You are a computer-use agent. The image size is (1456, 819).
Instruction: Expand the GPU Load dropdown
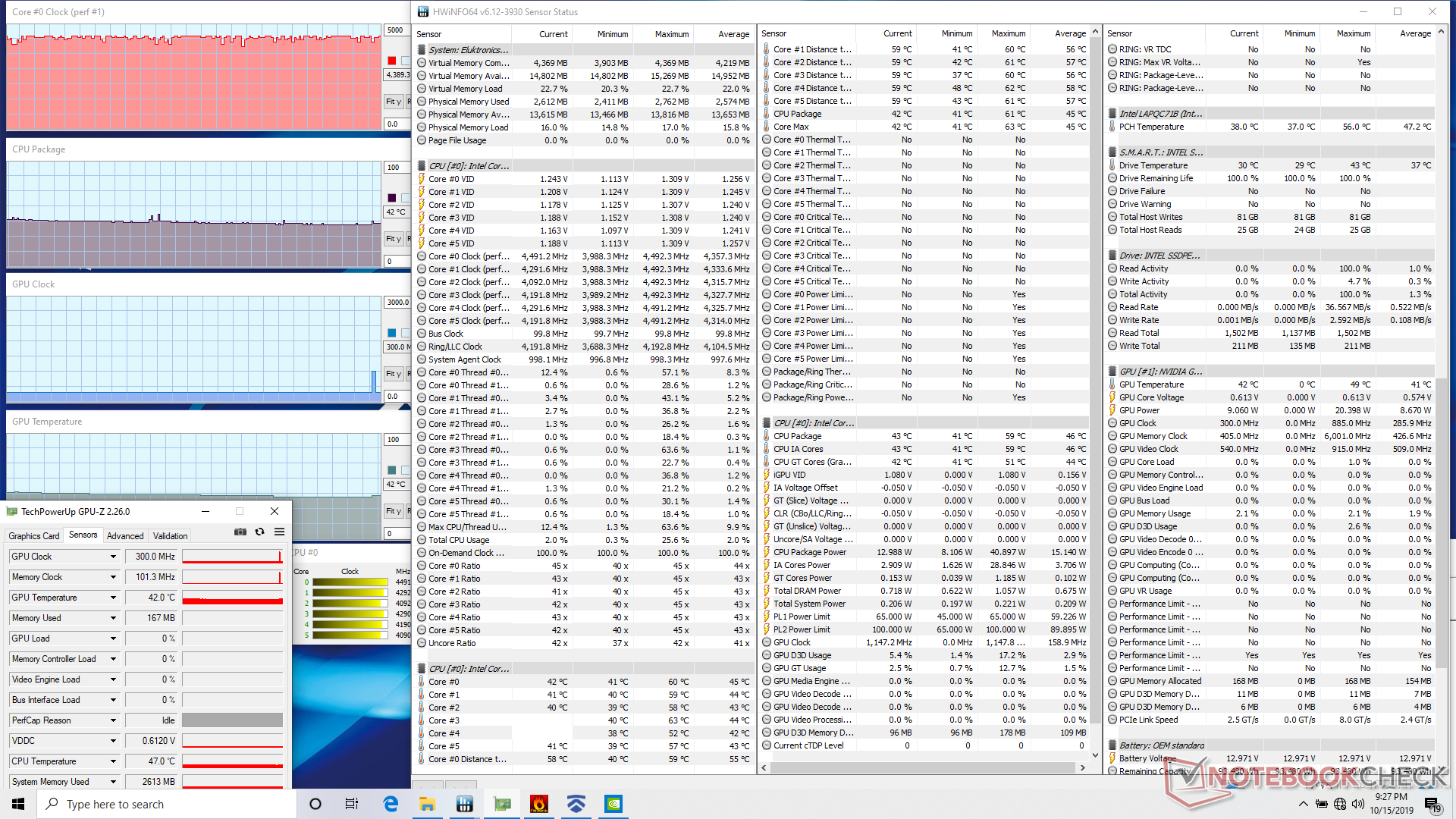[113, 639]
